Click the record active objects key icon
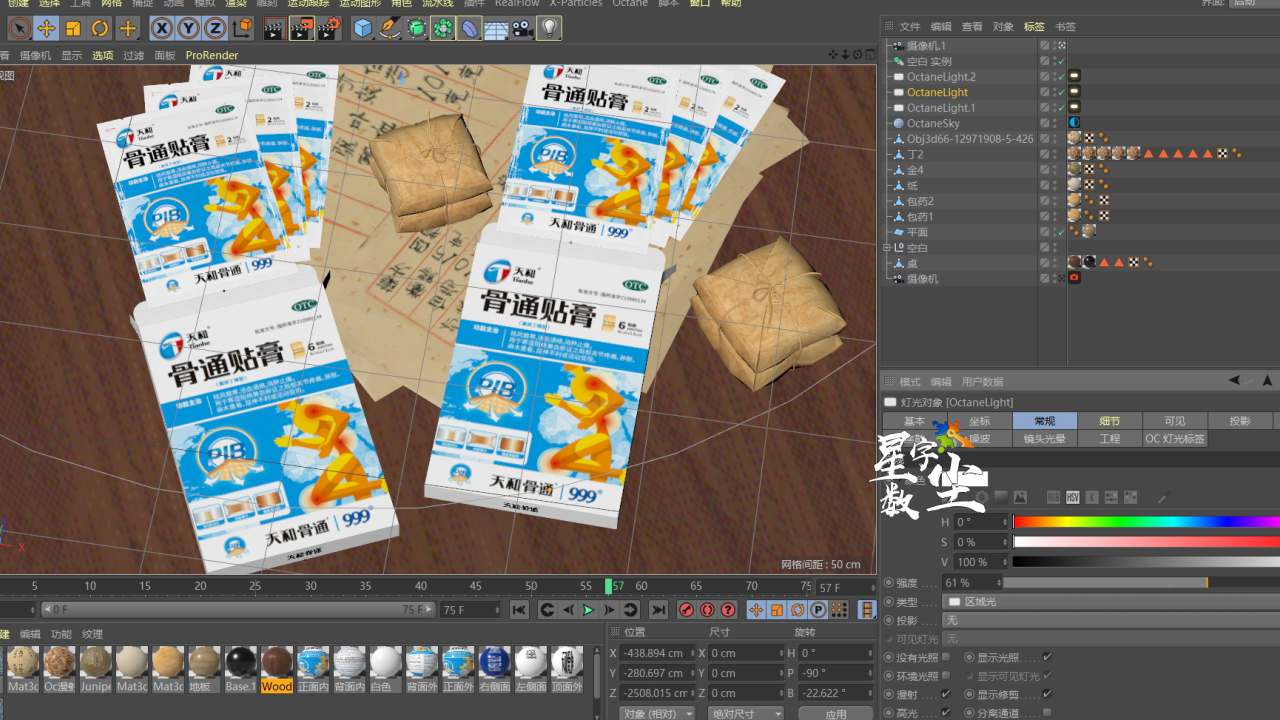This screenshot has width=1280, height=720. 686,610
